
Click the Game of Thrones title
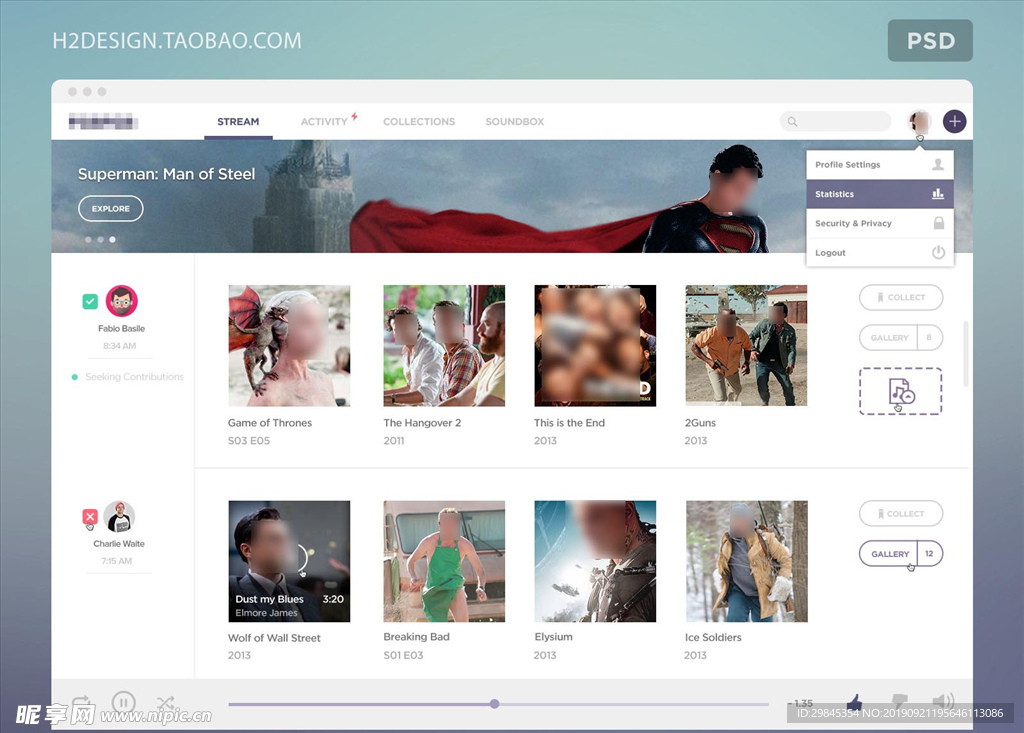pos(270,423)
